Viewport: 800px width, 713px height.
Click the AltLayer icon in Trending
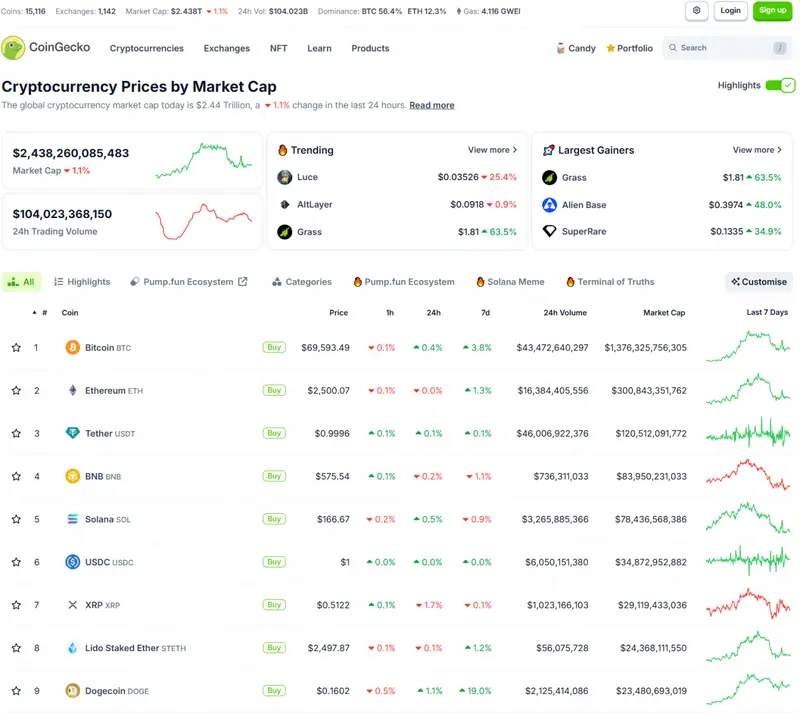pyautogui.click(x=284, y=204)
